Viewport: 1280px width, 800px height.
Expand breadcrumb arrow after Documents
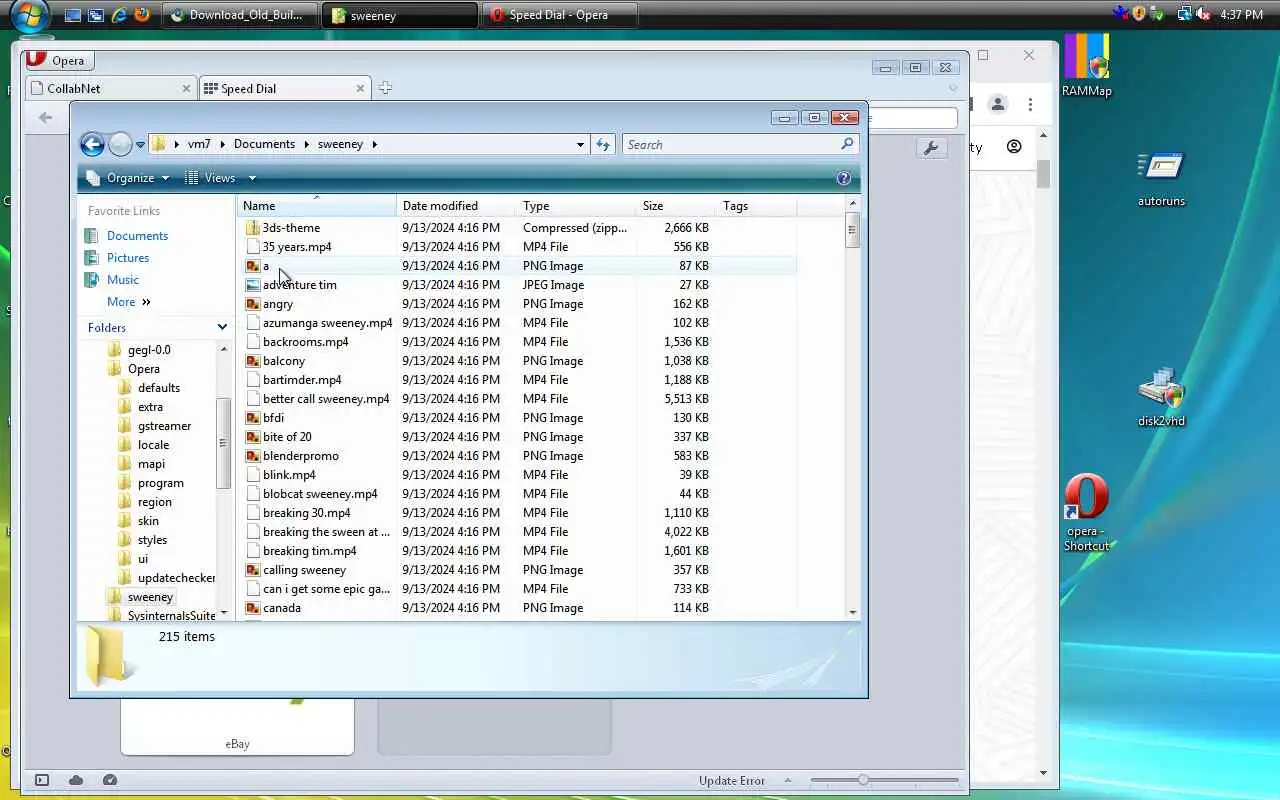tap(306, 144)
